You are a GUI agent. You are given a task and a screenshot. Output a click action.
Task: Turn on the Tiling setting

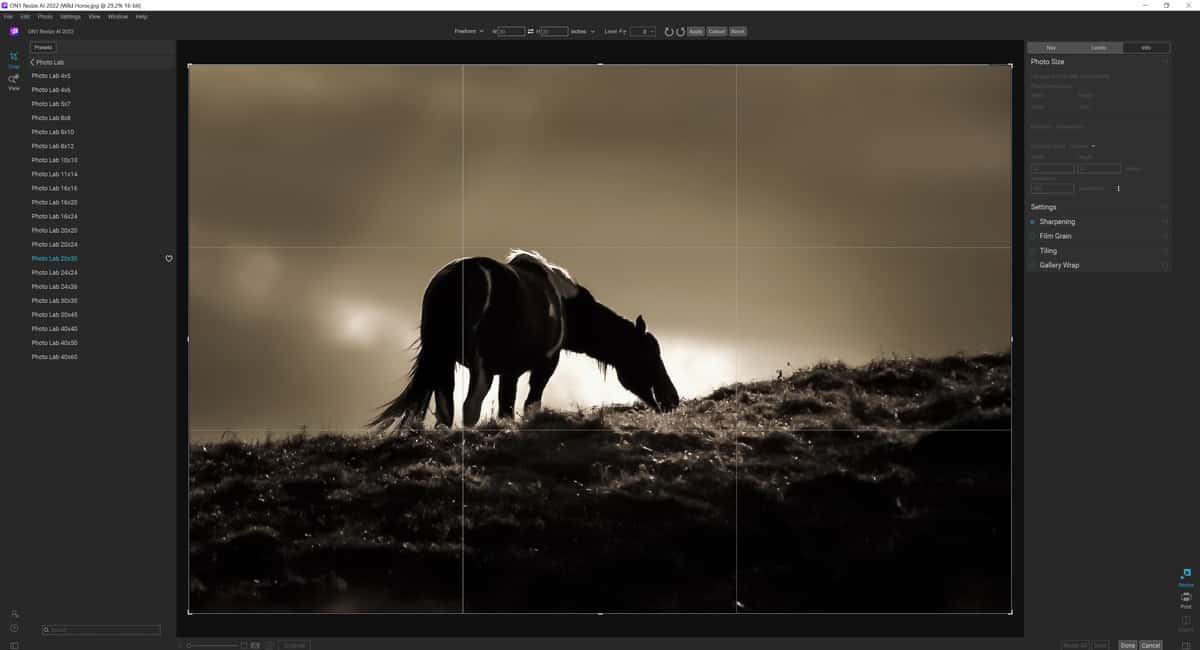[x=1033, y=251]
